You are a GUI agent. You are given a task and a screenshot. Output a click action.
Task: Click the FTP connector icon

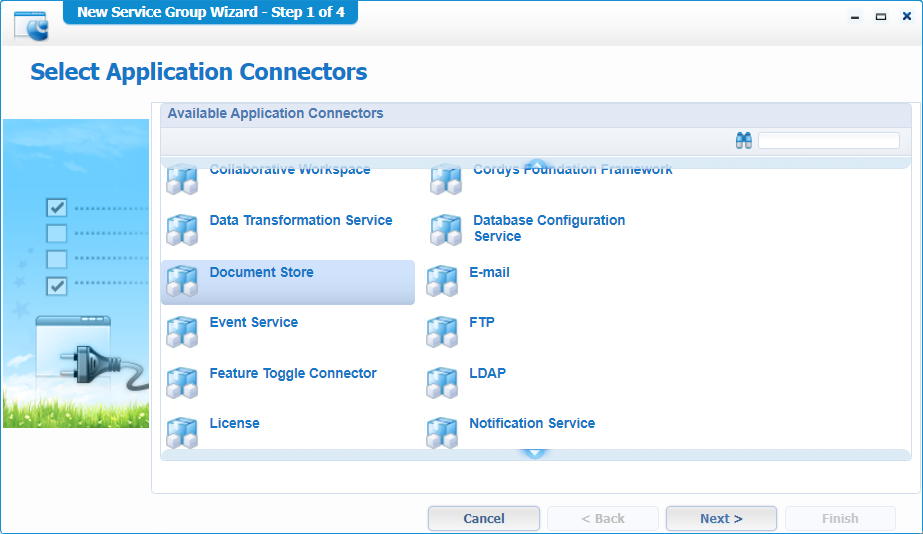[x=442, y=332]
